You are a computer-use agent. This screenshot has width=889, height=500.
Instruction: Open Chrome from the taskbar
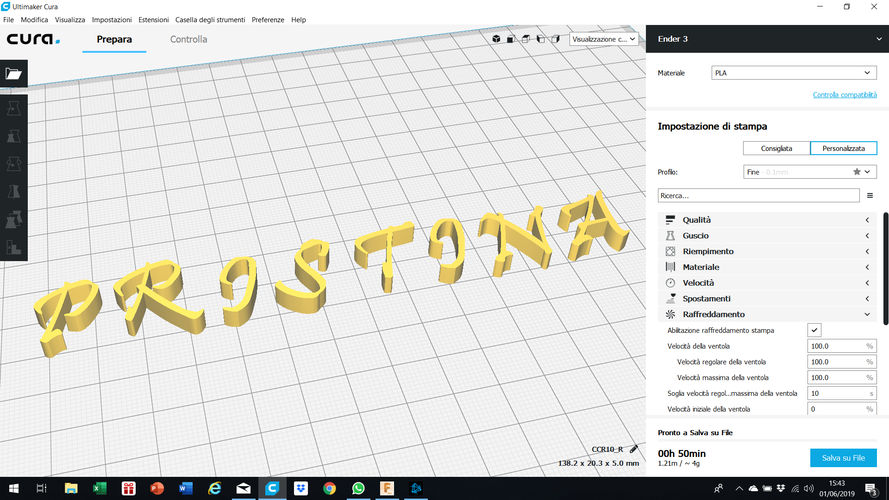click(x=329, y=488)
